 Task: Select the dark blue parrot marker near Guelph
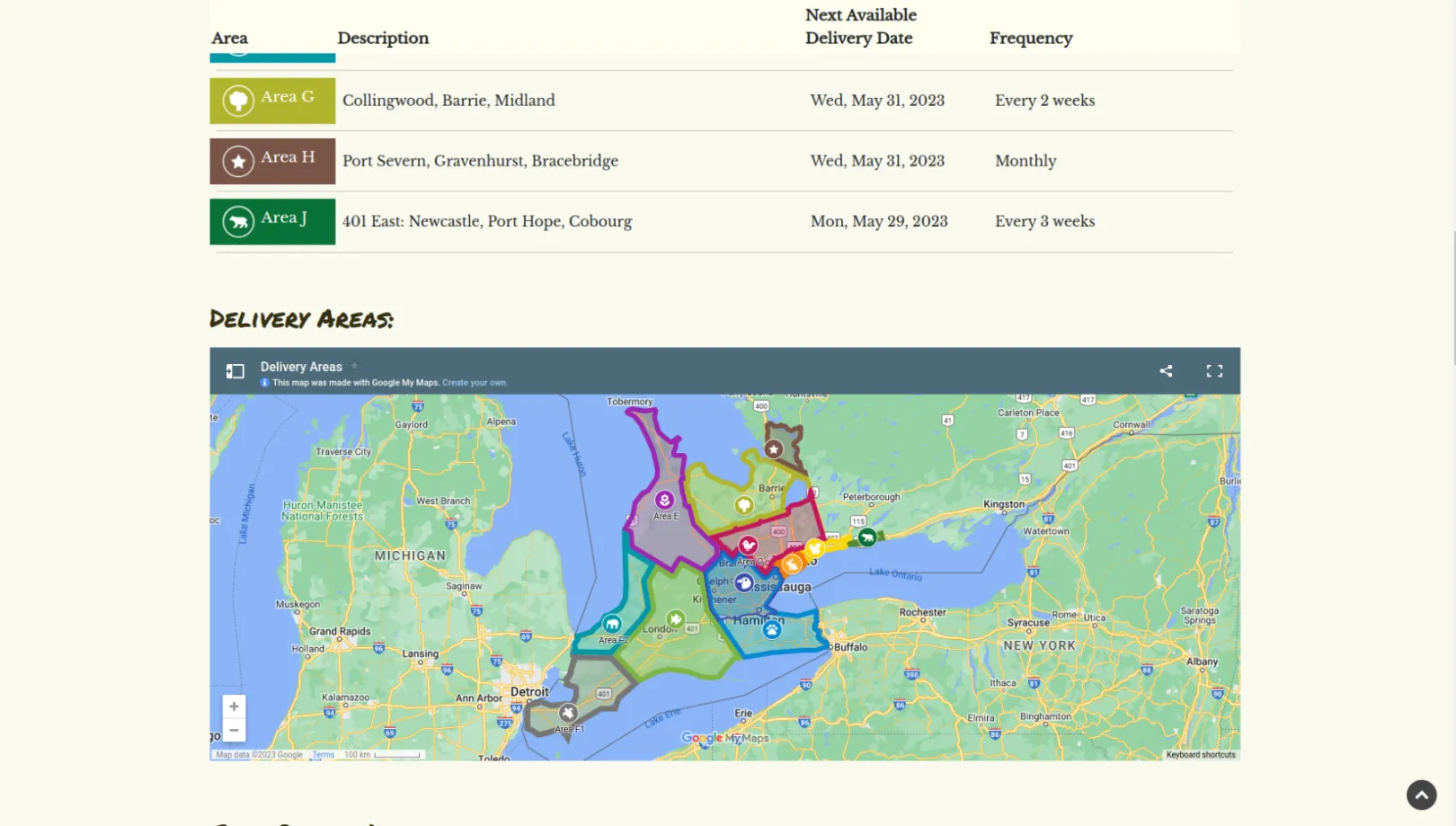tap(744, 583)
